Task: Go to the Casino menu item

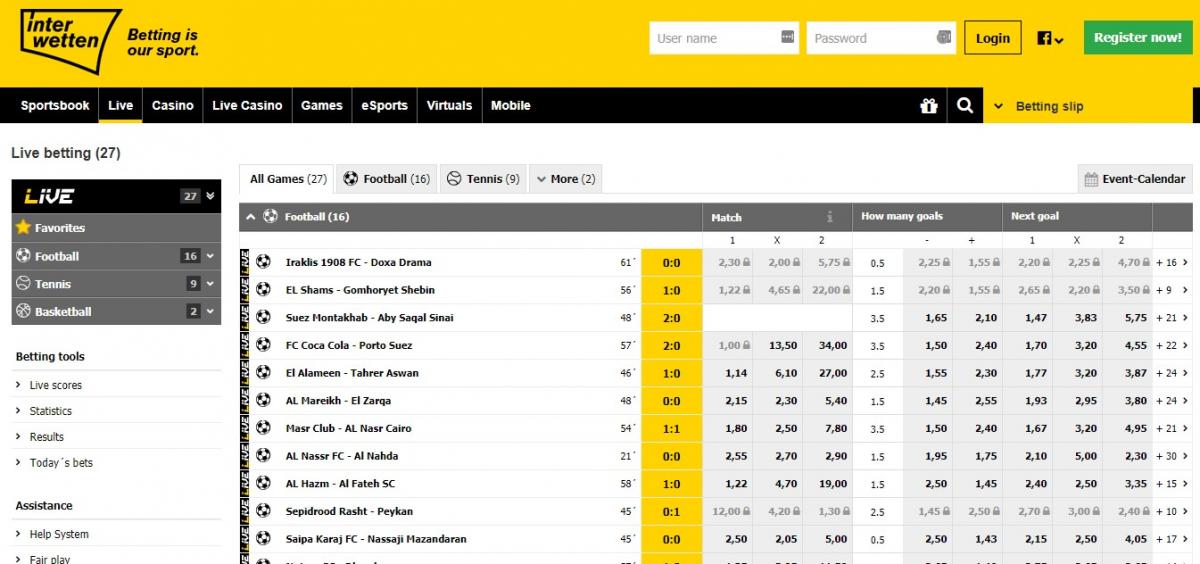Action: coord(172,105)
